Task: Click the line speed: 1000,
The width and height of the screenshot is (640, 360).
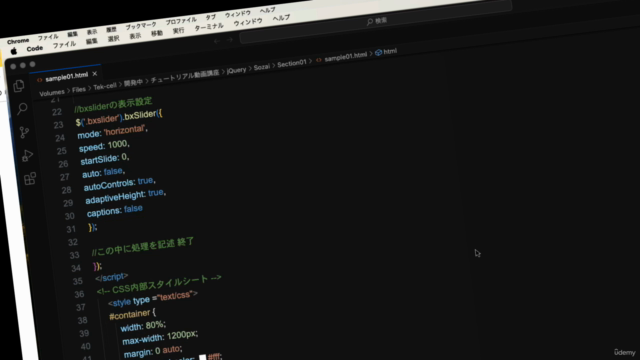Action: [x=104, y=146]
